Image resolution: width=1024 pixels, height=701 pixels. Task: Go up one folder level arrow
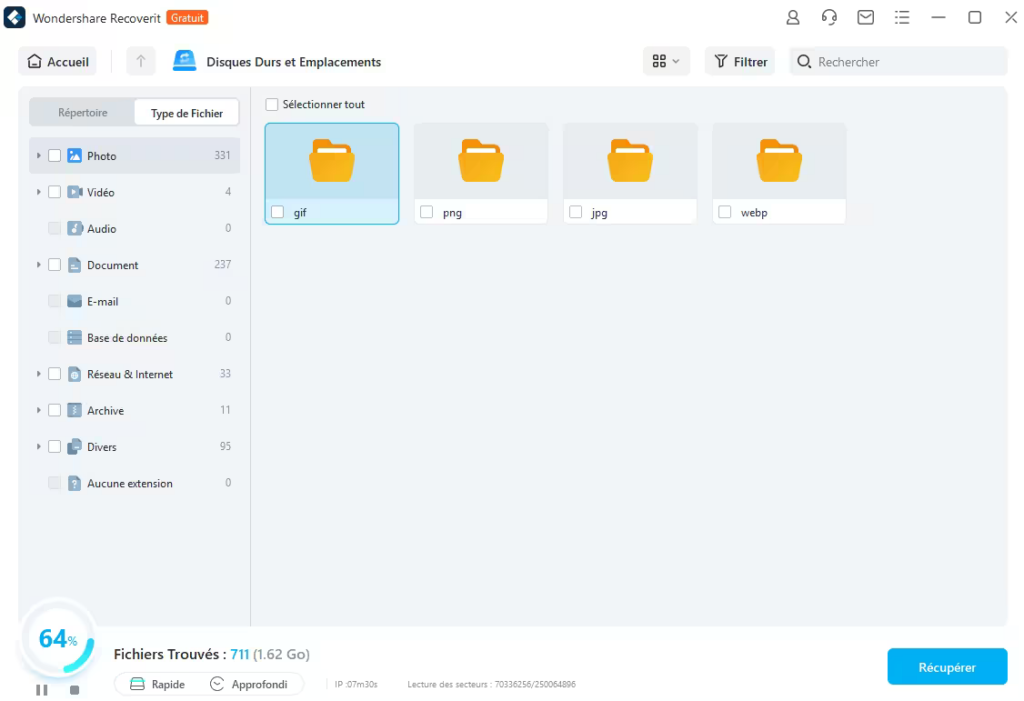click(x=140, y=62)
